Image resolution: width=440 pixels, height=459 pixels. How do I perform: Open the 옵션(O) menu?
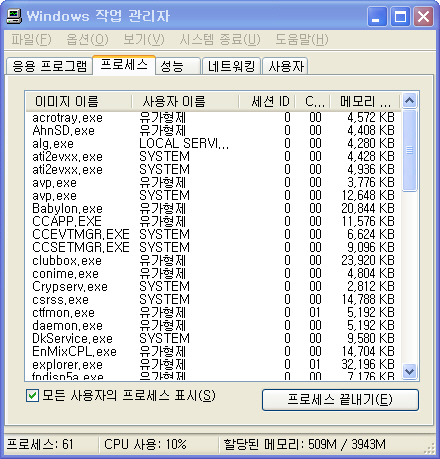(88, 40)
